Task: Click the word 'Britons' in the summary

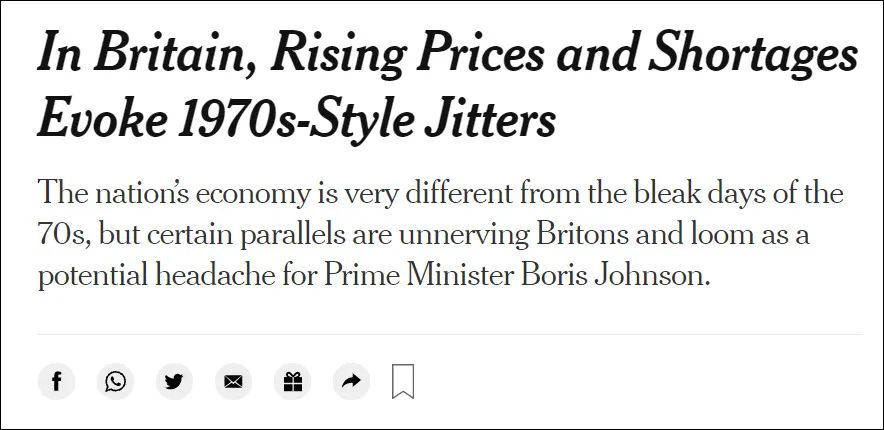Action: tap(581, 234)
